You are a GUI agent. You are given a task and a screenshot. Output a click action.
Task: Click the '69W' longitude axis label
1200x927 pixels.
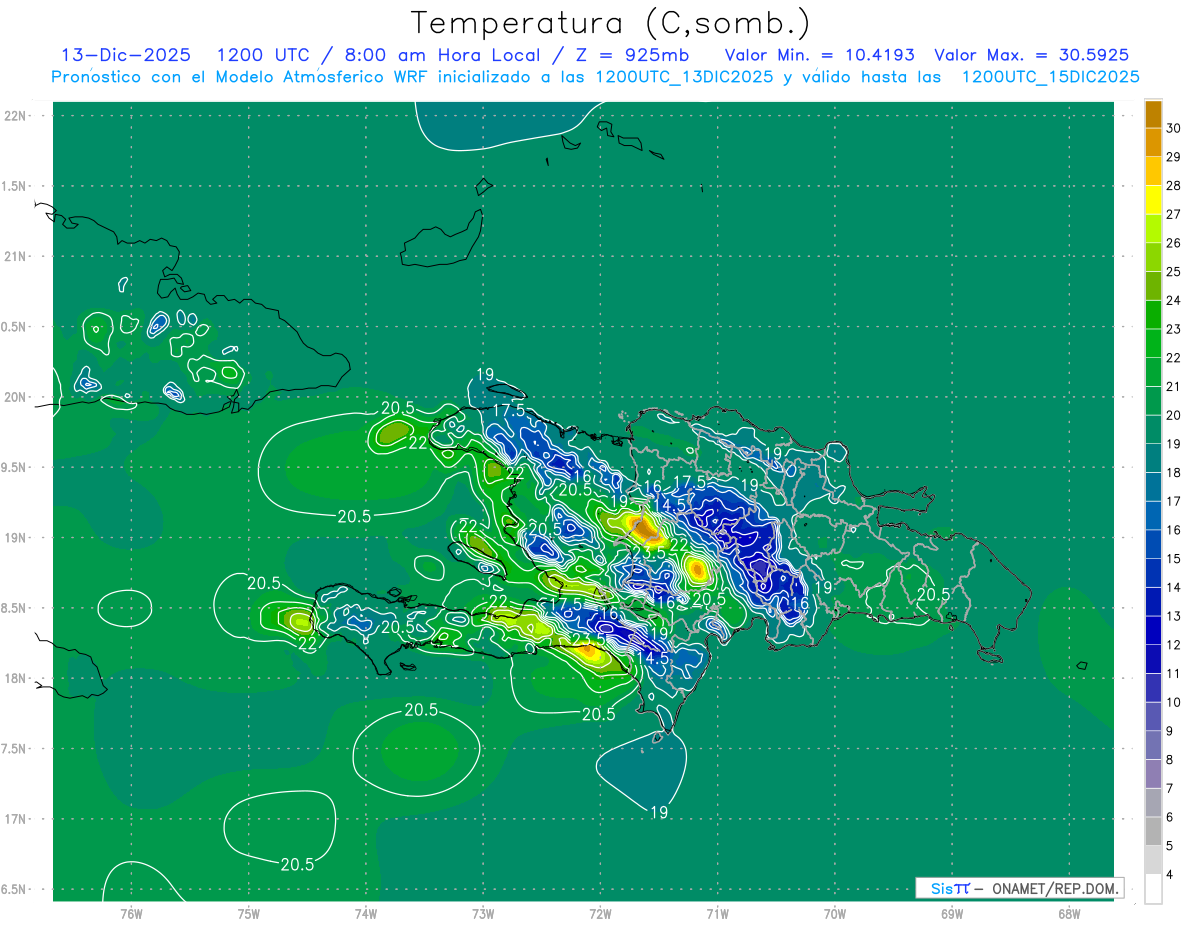pos(952,914)
